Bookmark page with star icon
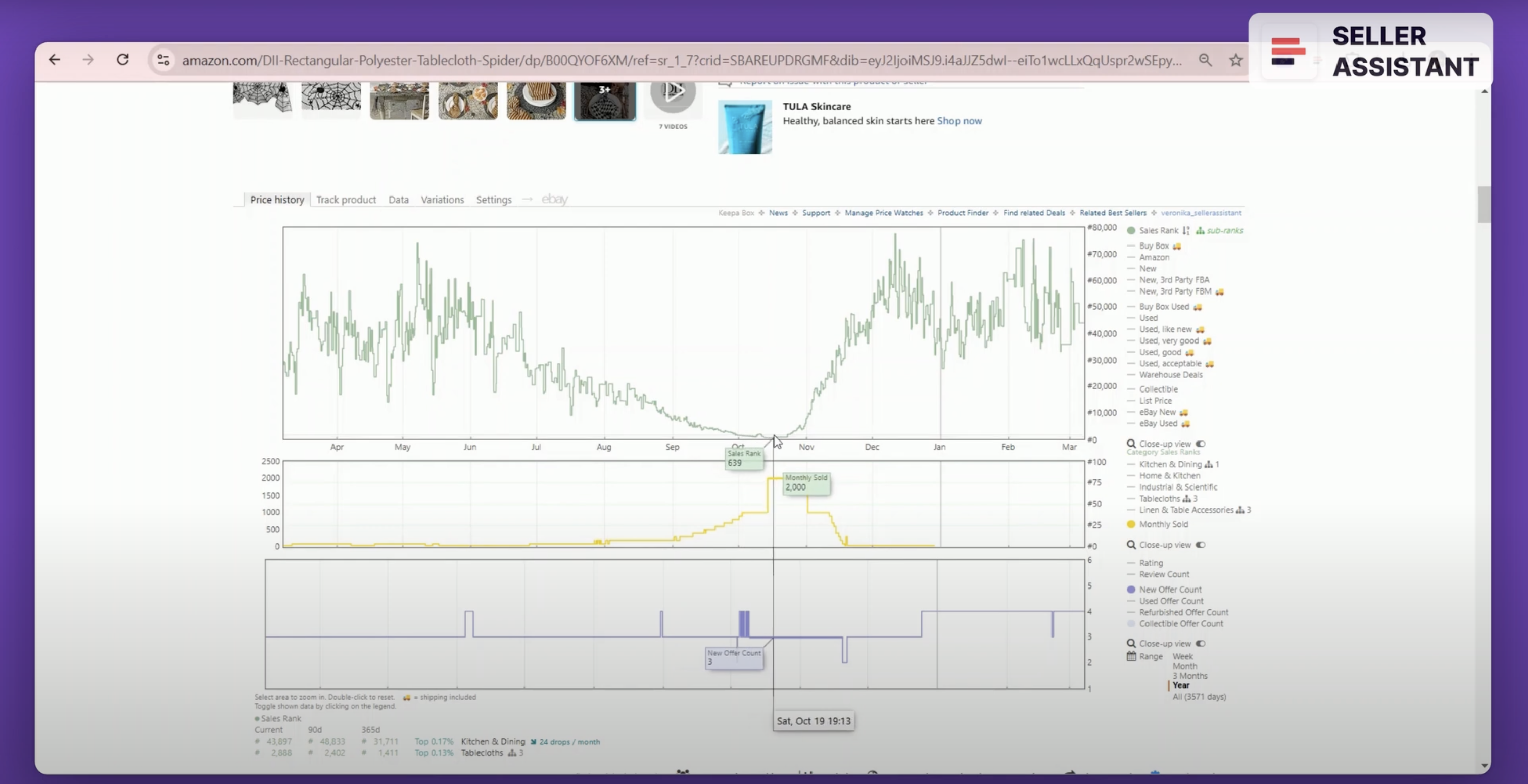 [1235, 60]
